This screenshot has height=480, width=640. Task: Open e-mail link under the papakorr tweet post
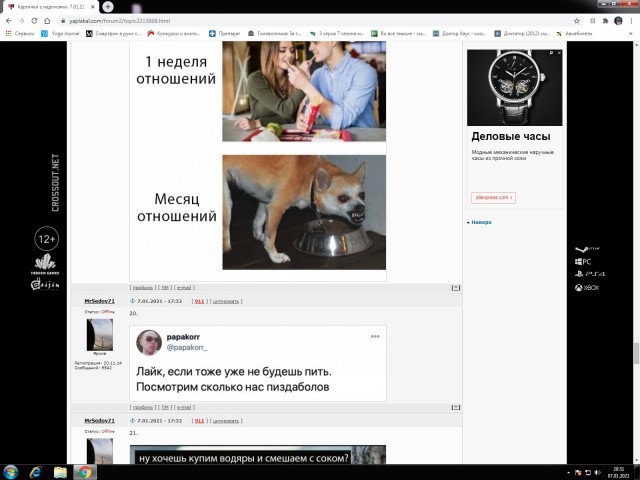(x=184, y=407)
